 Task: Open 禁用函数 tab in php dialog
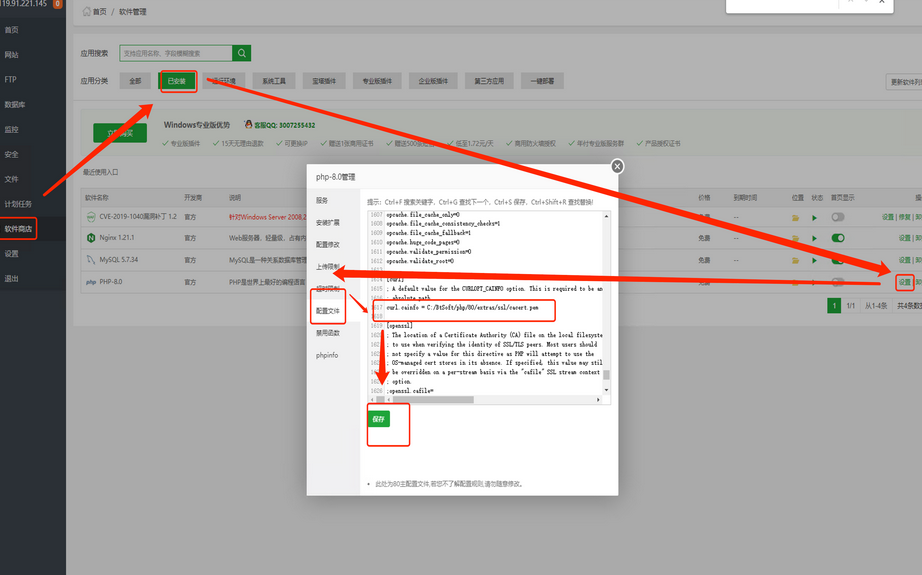coord(328,333)
